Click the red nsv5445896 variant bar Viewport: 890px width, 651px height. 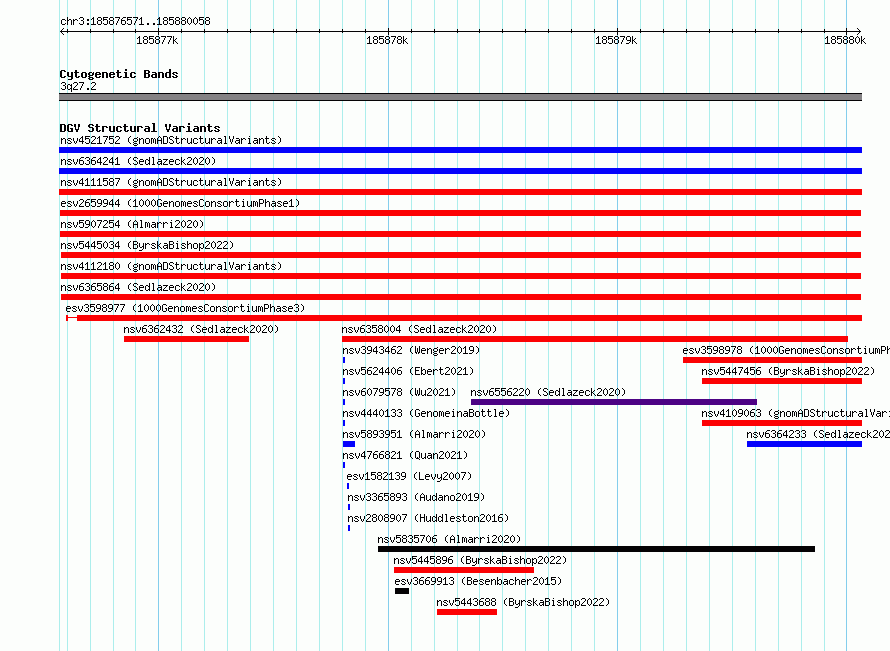pos(464,570)
